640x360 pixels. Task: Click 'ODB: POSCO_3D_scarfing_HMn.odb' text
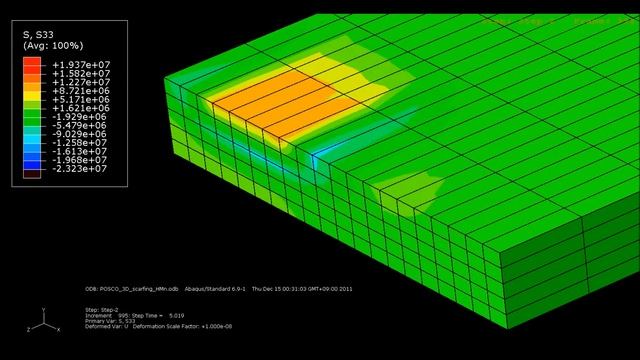point(132,289)
